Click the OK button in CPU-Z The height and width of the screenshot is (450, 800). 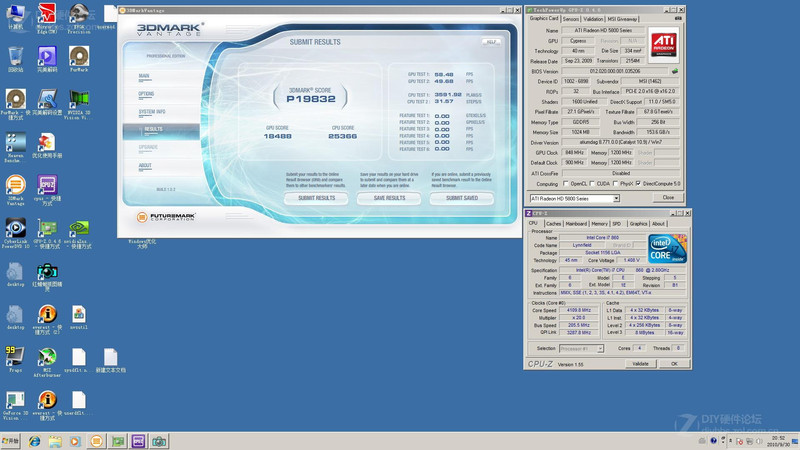pos(674,364)
